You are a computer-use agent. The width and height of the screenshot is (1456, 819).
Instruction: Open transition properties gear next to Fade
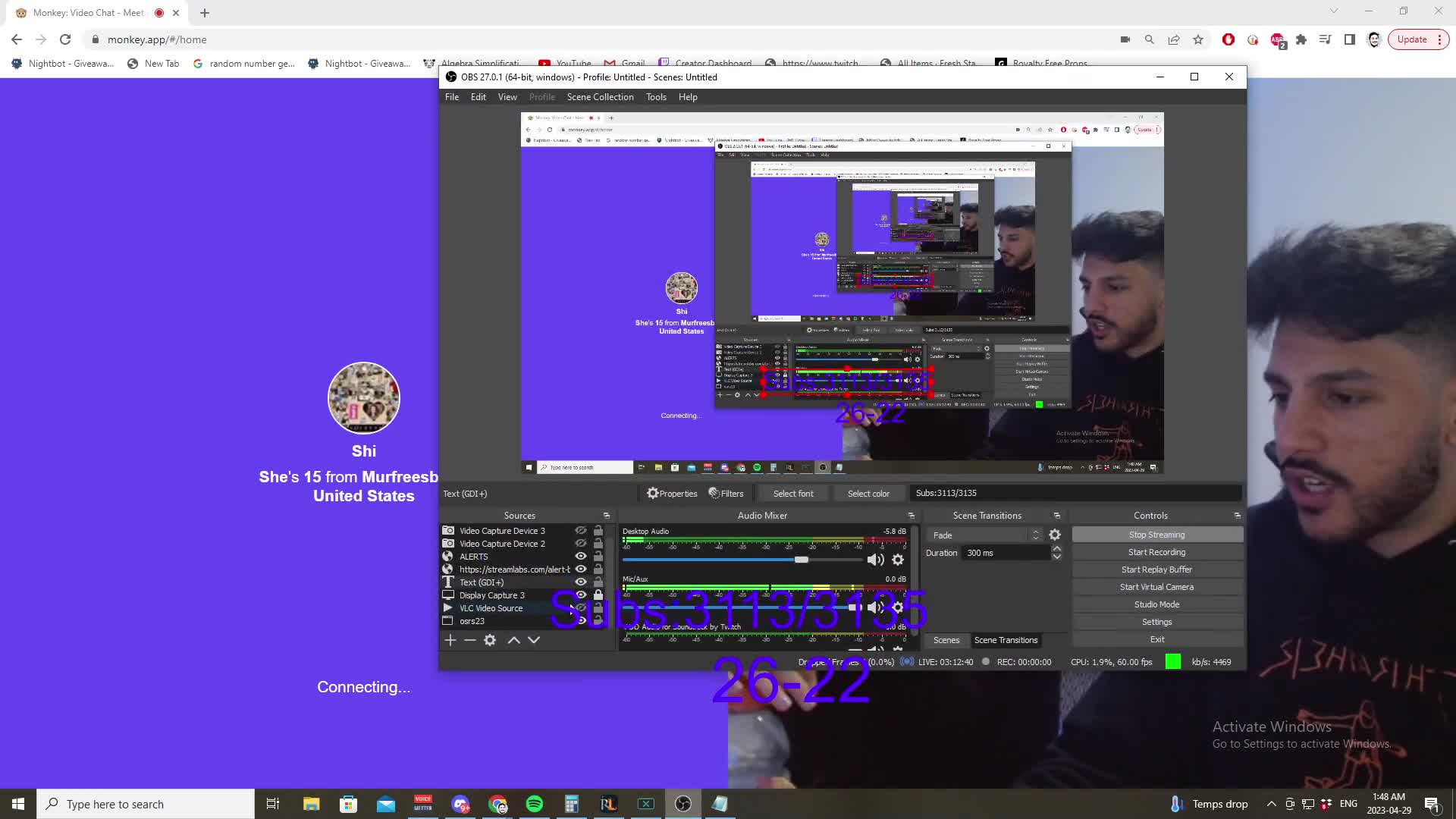click(1055, 535)
